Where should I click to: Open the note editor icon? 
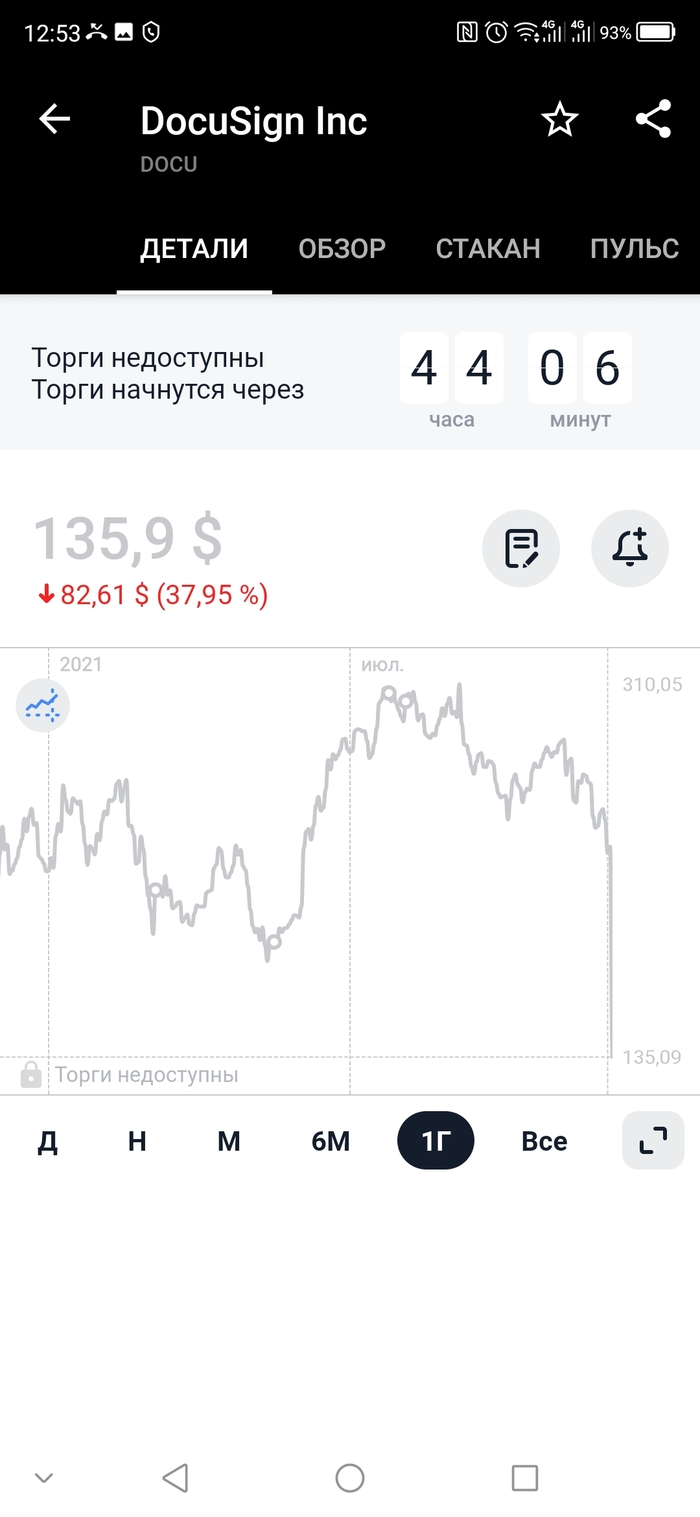(521, 548)
